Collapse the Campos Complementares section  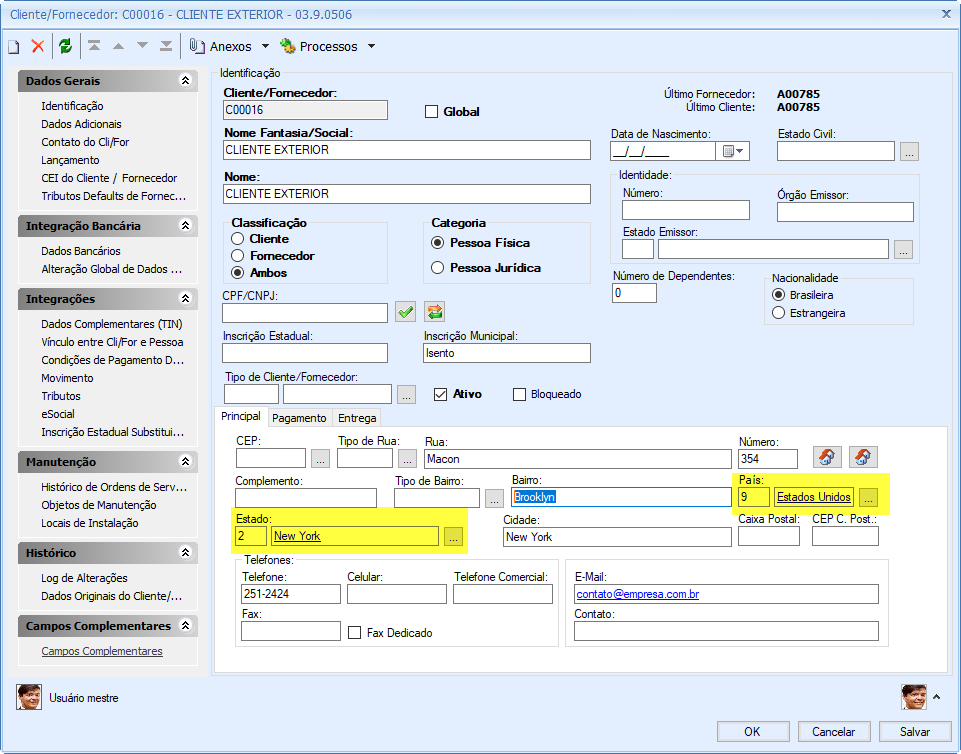[185, 626]
